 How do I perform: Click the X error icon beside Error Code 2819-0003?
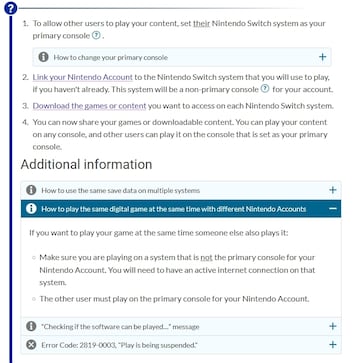[31, 344]
